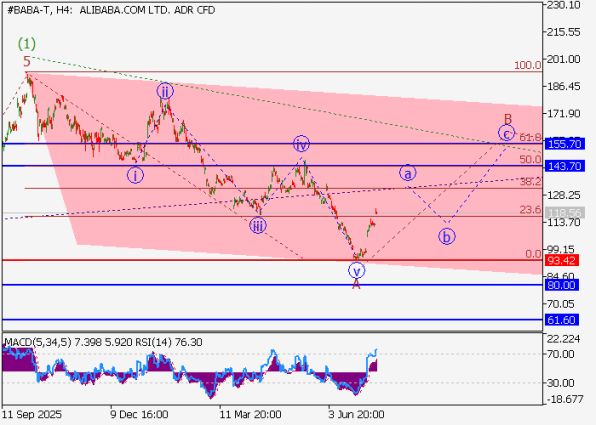Click the 61.8 Fibonacci level label
Screen dimensions: 596x425
[x=530, y=138]
